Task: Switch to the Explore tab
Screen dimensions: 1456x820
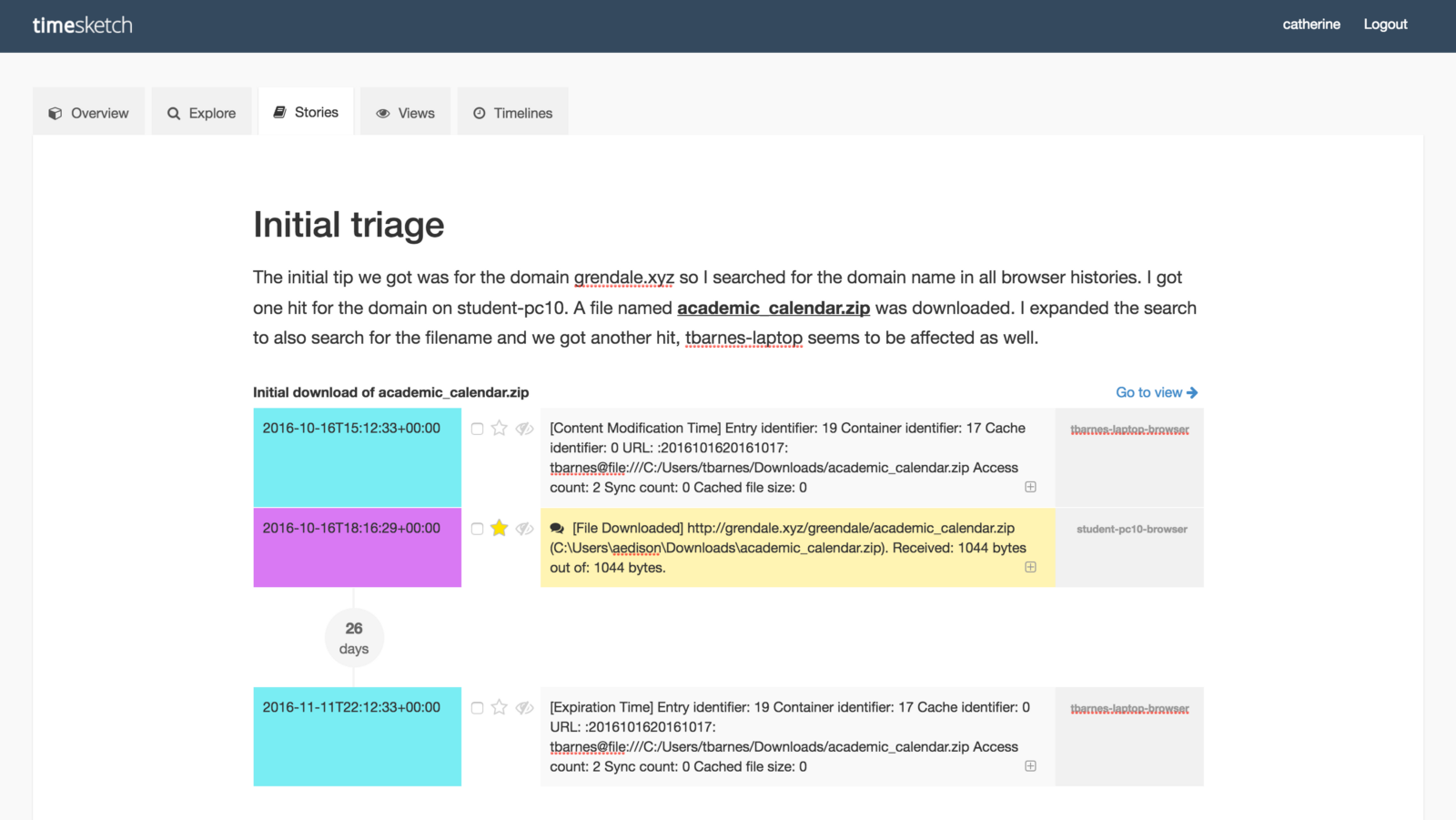Action: (x=202, y=113)
